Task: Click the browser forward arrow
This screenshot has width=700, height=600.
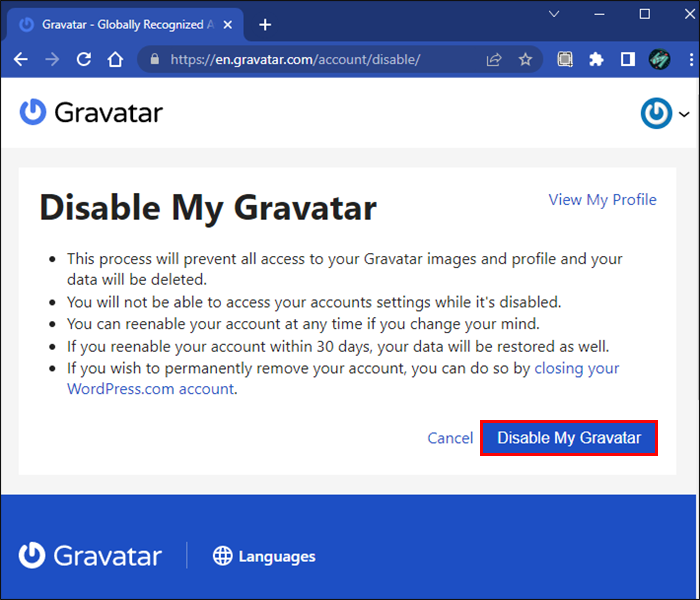Action: pyautogui.click(x=52, y=59)
